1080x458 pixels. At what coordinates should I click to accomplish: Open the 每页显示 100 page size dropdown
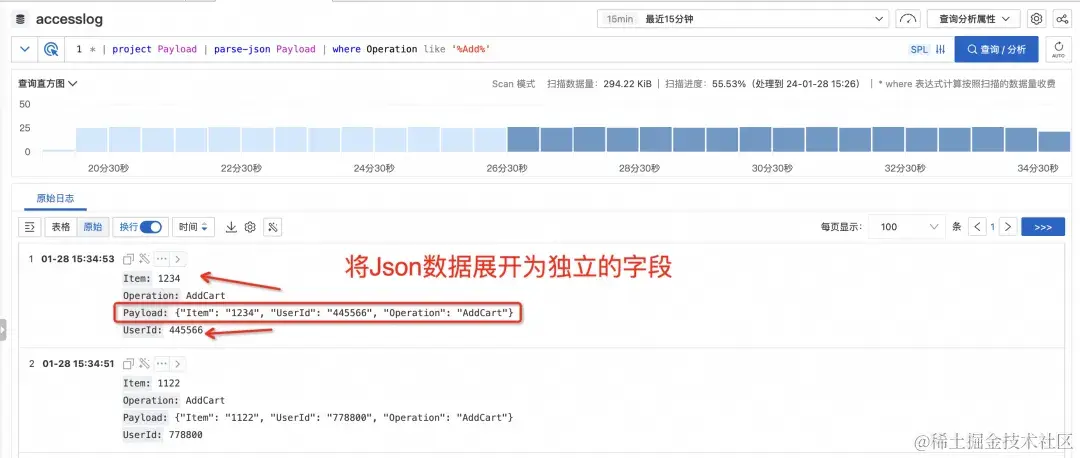(907, 227)
